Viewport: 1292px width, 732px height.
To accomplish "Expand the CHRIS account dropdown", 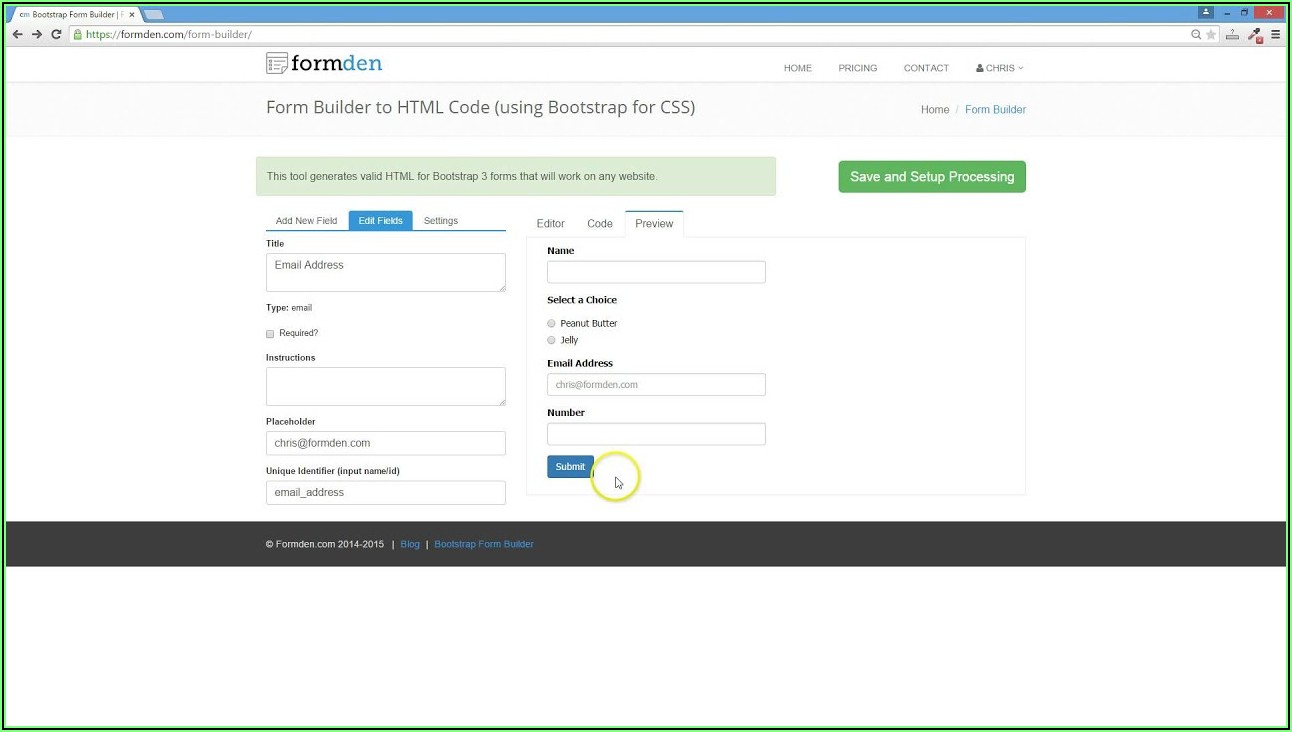I will (999, 68).
